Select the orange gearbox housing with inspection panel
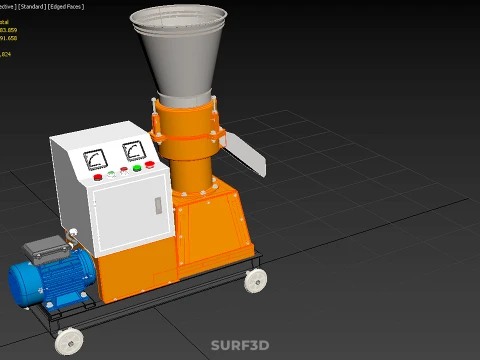The image size is (480, 360). (213, 230)
